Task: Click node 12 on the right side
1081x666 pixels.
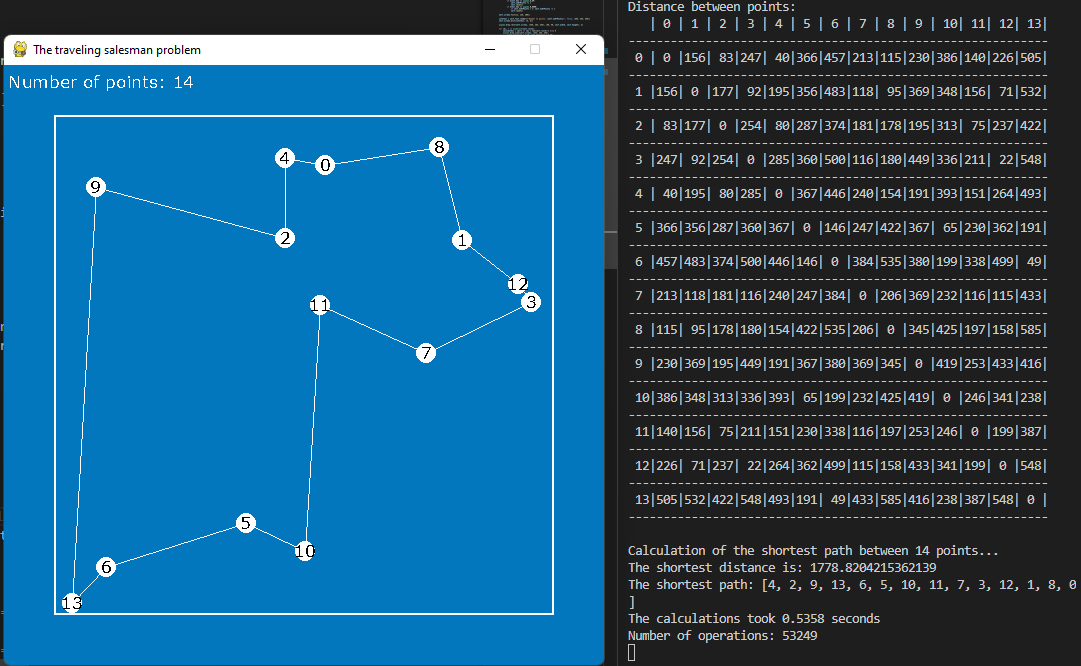Action: coord(519,284)
